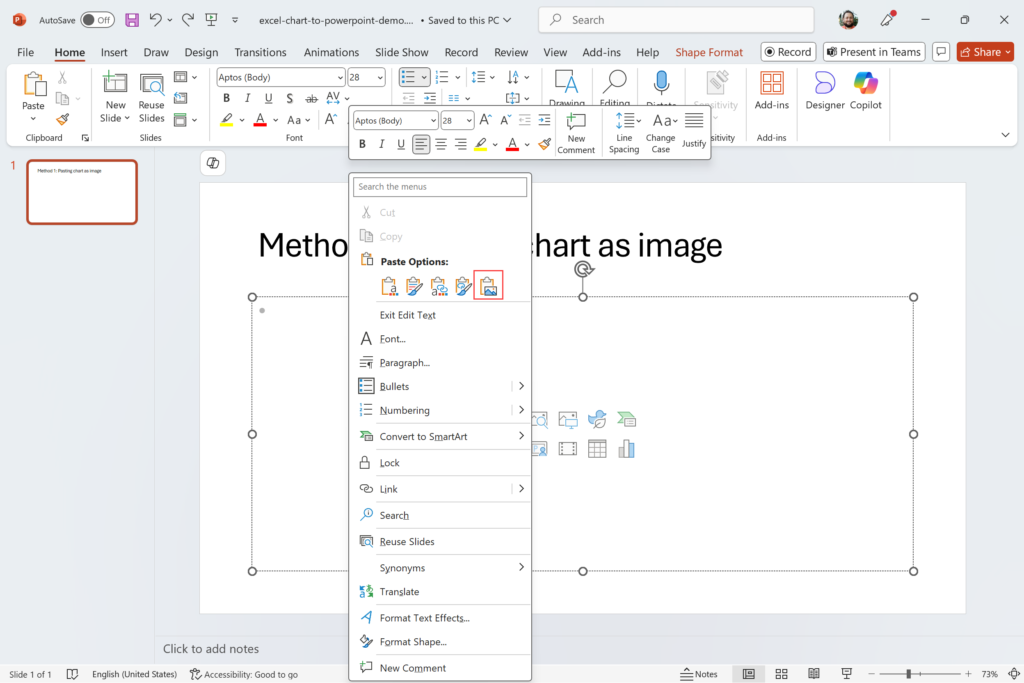Click the Present in Teams button
This screenshot has height=683, width=1024.
click(873, 52)
